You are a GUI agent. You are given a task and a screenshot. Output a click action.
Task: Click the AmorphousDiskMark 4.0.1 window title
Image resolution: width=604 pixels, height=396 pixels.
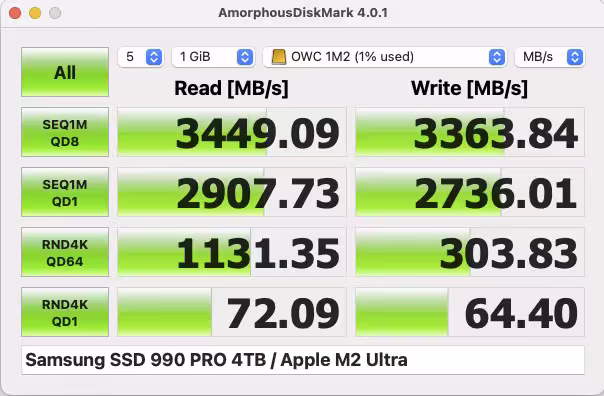click(x=303, y=13)
